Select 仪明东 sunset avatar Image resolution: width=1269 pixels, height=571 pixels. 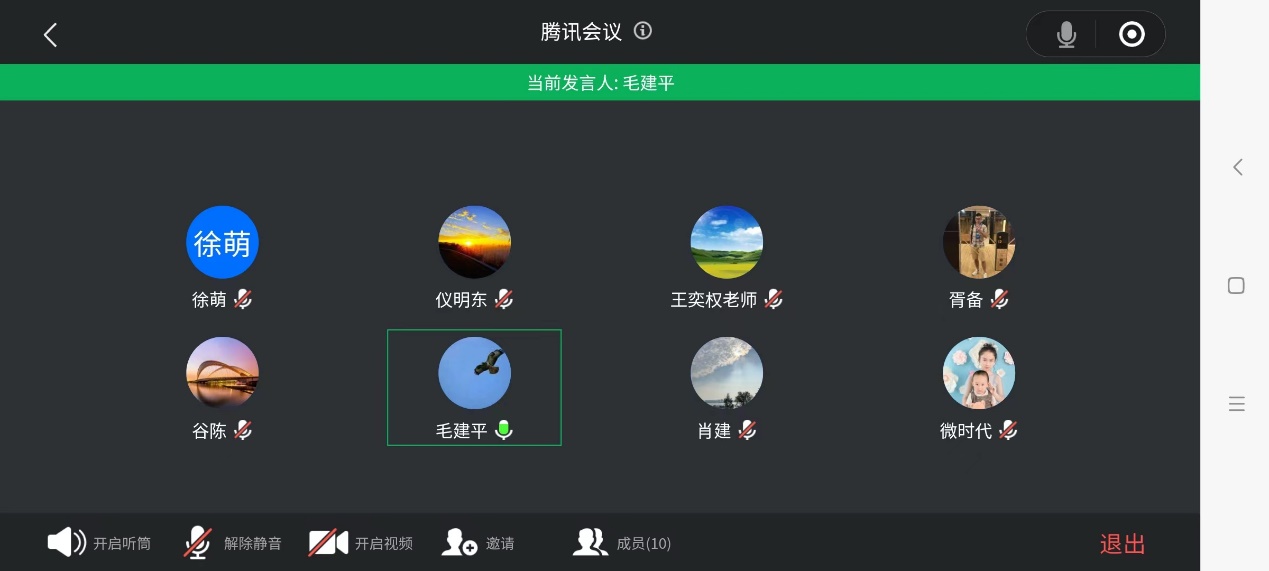click(x=475, y=242)
